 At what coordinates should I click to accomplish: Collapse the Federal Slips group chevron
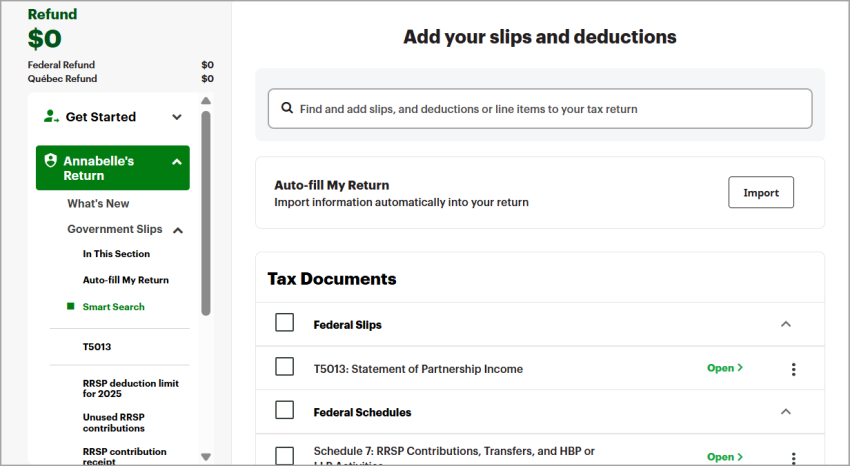[x=785, y=324]
